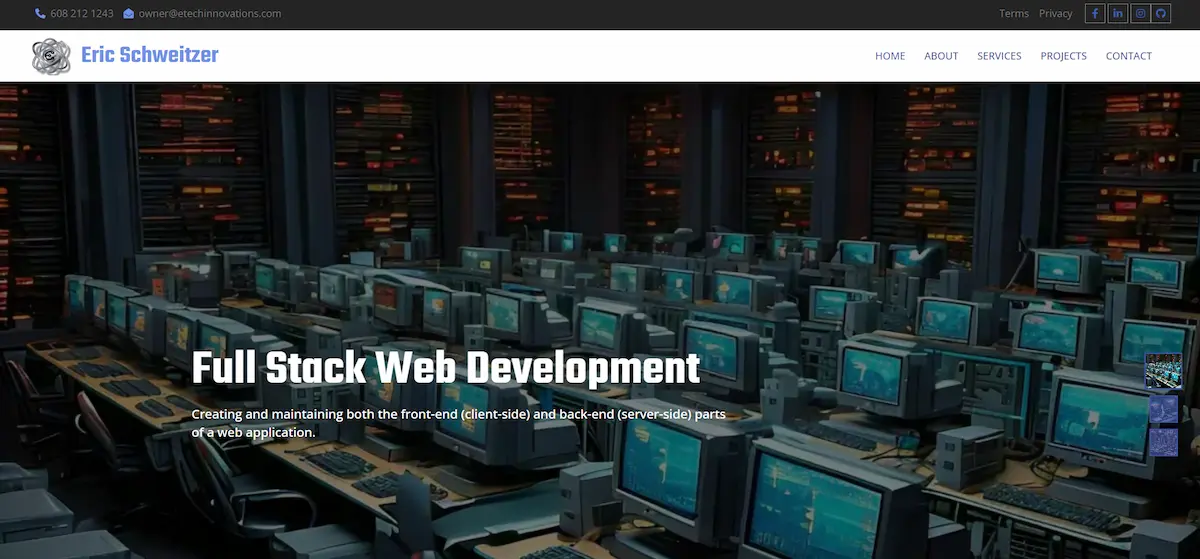Viewport: 1200px width, 559px height.
Task: Select PROJECTS from the navigation bar
Action: pyautogui.click(x=1063, y=56)
